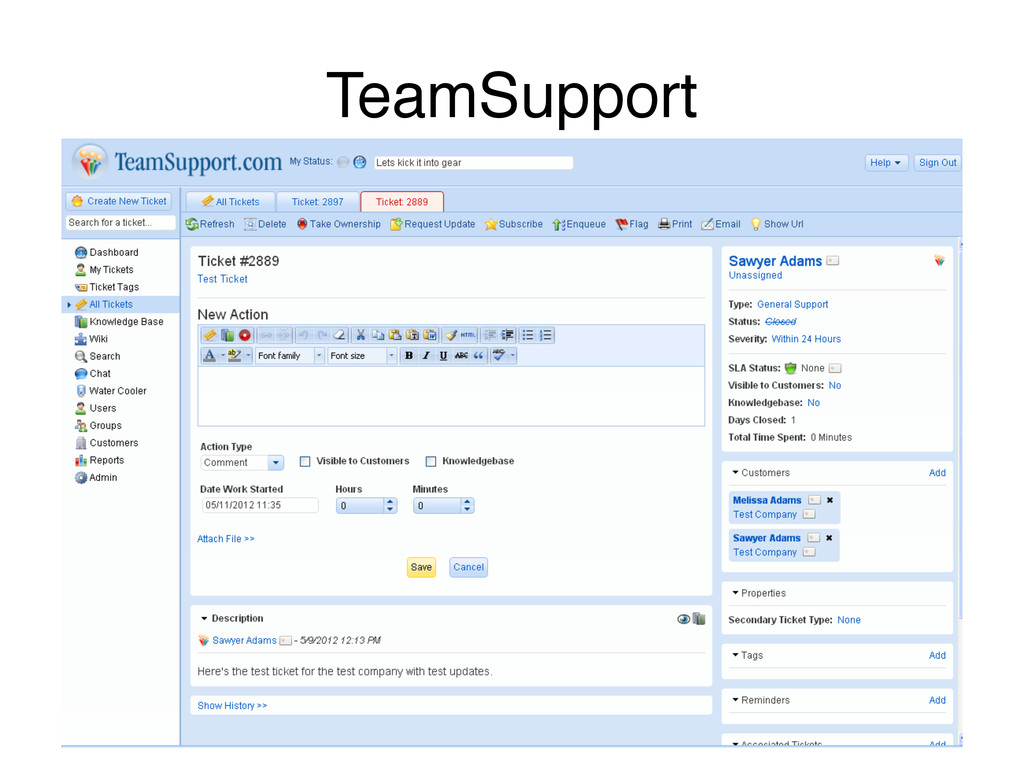The image size is (1024, 768).
Task: Toggle bold formatting
Action: point(409,355)
